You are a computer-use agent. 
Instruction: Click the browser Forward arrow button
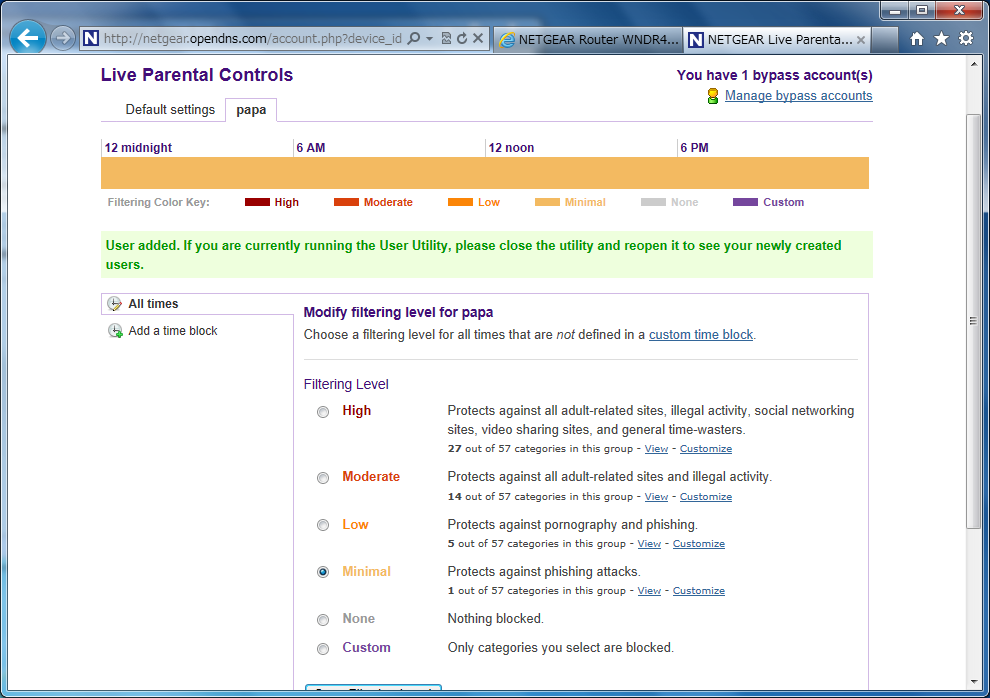point(63,39)
